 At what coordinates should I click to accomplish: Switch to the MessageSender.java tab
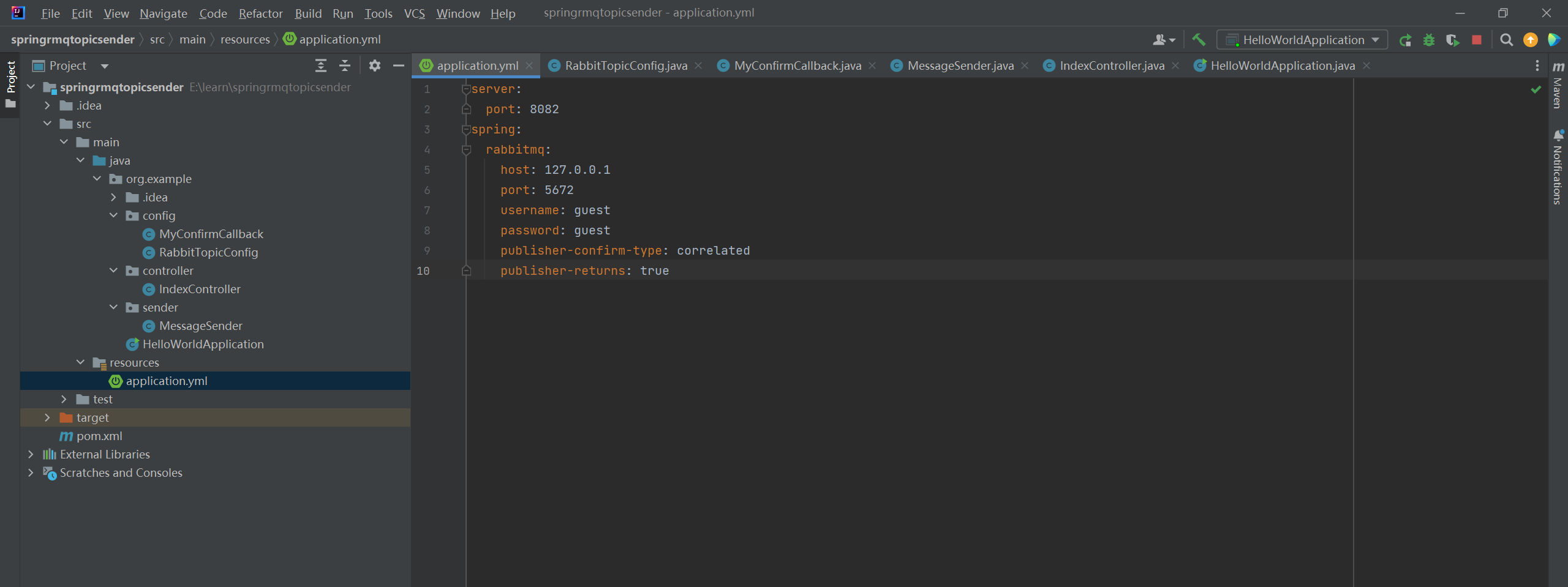[x=960, y=65]
